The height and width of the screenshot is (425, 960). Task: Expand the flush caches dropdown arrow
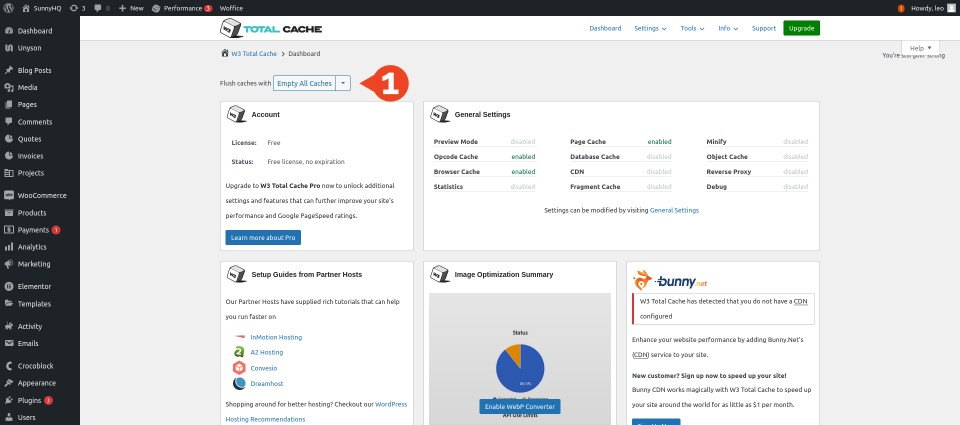343,83
